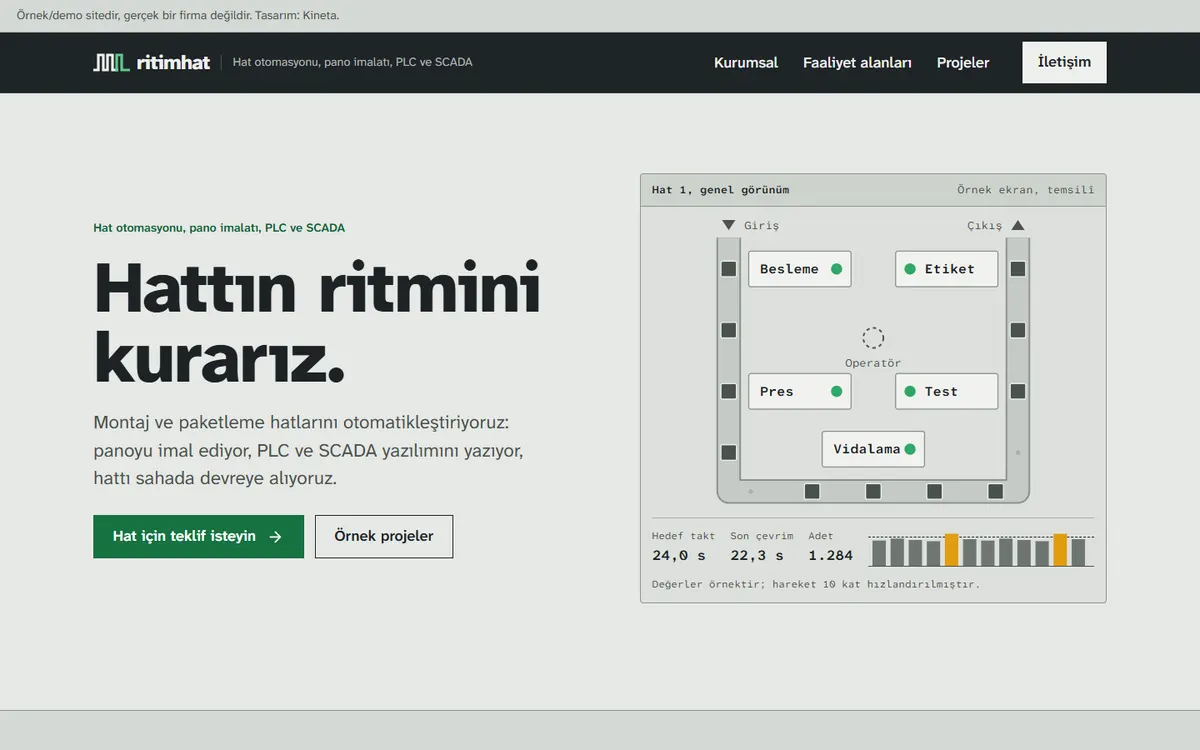Click the green status dot on Vidalama

(910, 449)
